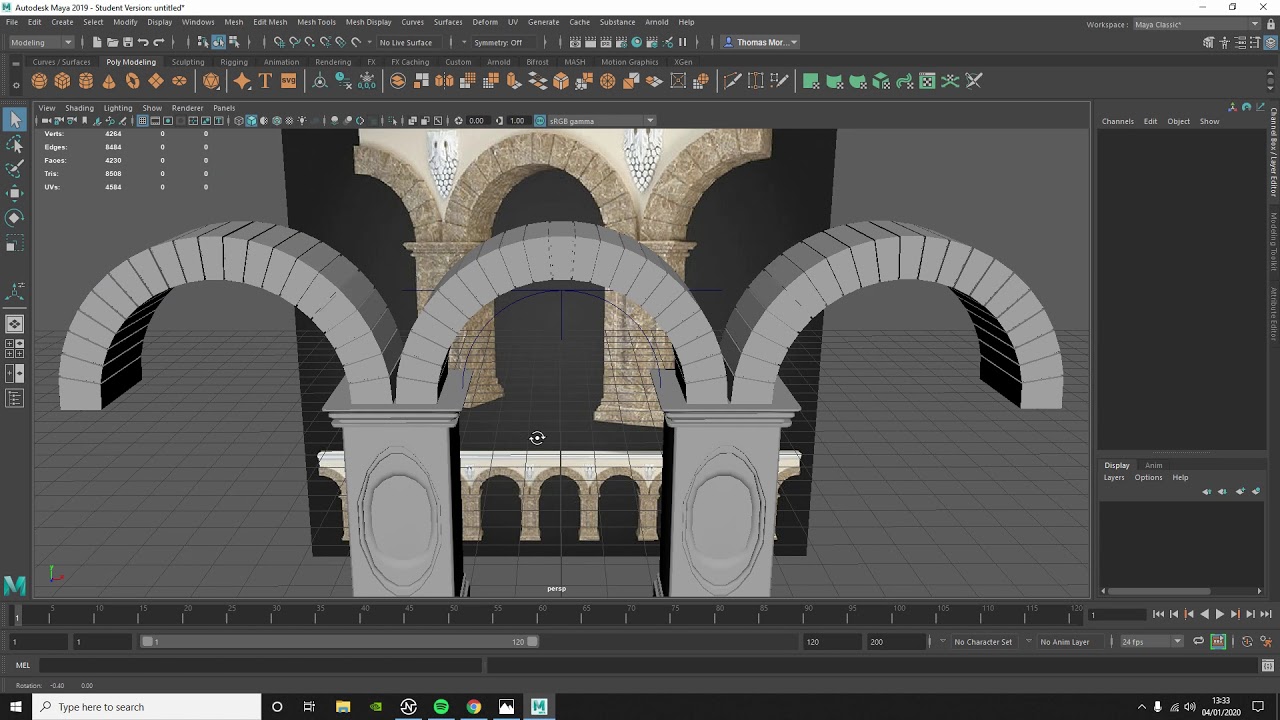Click the Save scene icon
1280x720 pixels.
click(128, 42)
